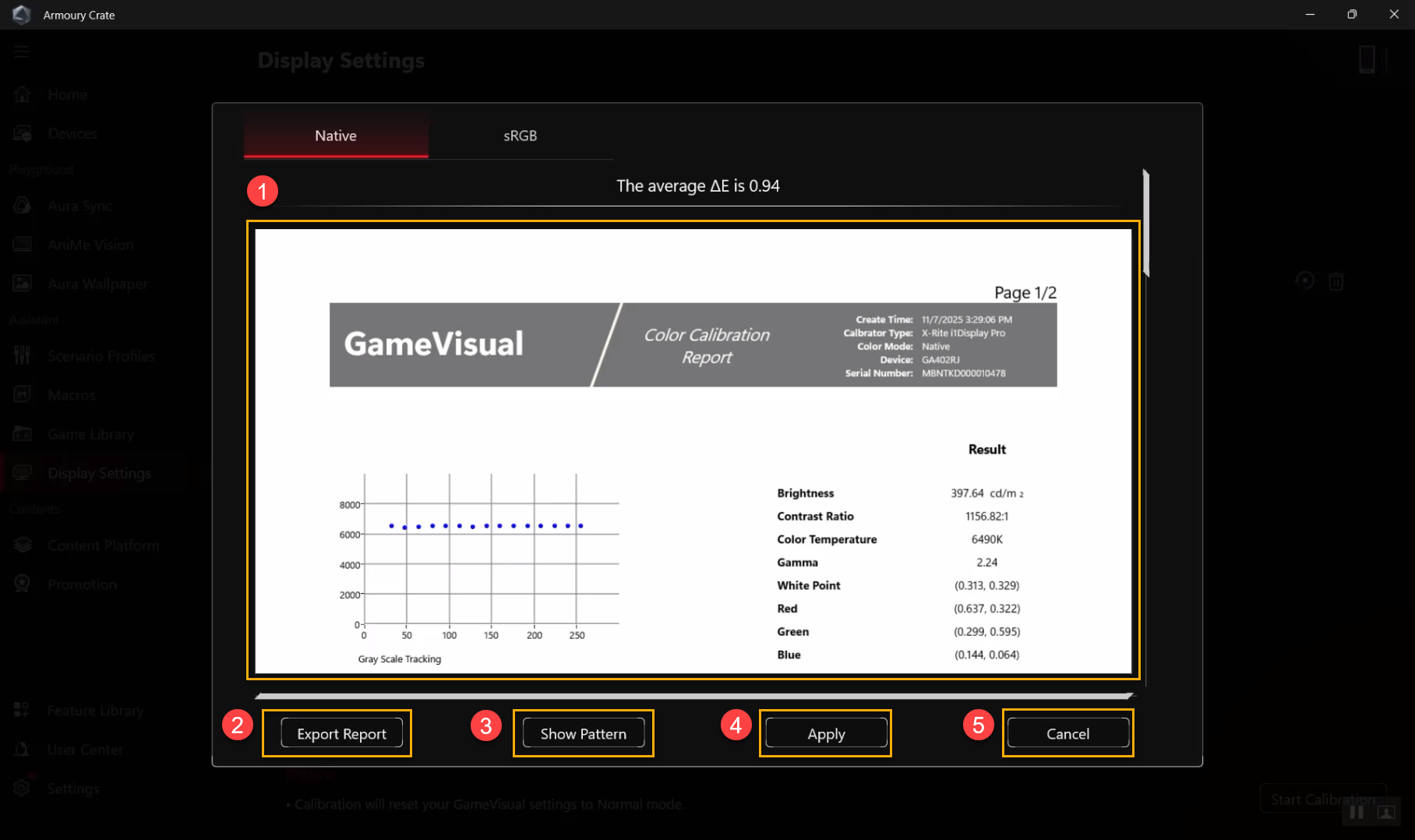
Task: Select the Macros sidebar icon
Action: pyautogui.click(x=22, y=395)
